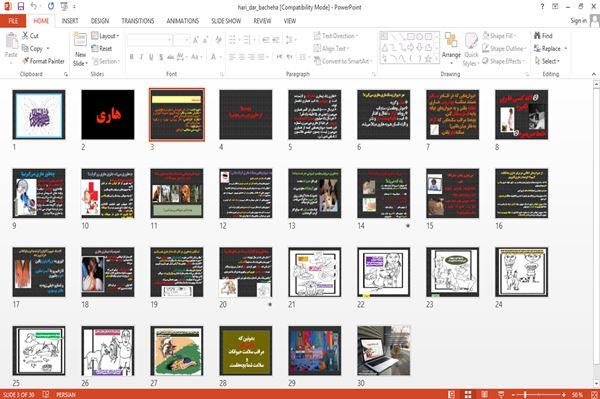Click the Save icon in quick access toolbar
Viewport: 600px width, 399px height.
click(x=21, y=7)
